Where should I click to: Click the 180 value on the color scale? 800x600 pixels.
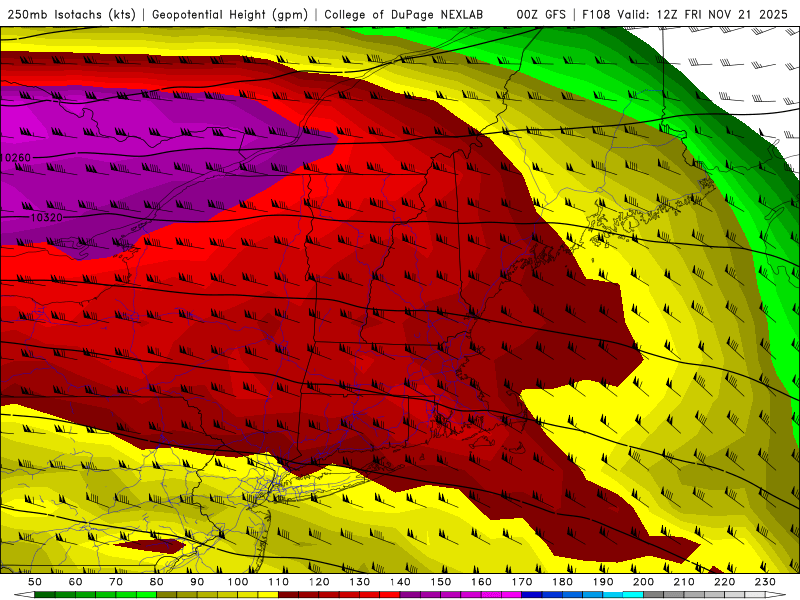562,582
